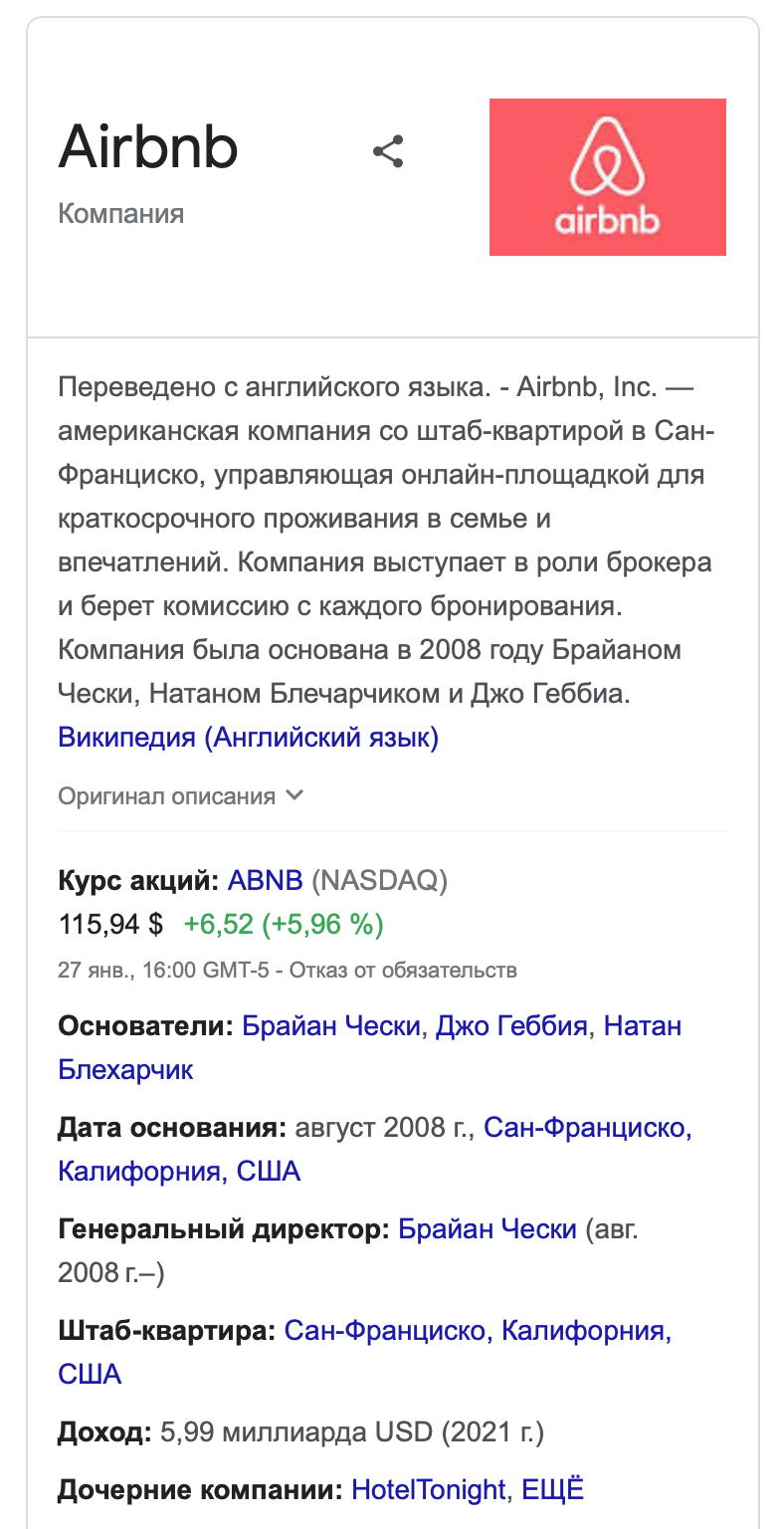Click the Курс акций label
Viewport: 784px width, 1529px height.
click(137, 881)
